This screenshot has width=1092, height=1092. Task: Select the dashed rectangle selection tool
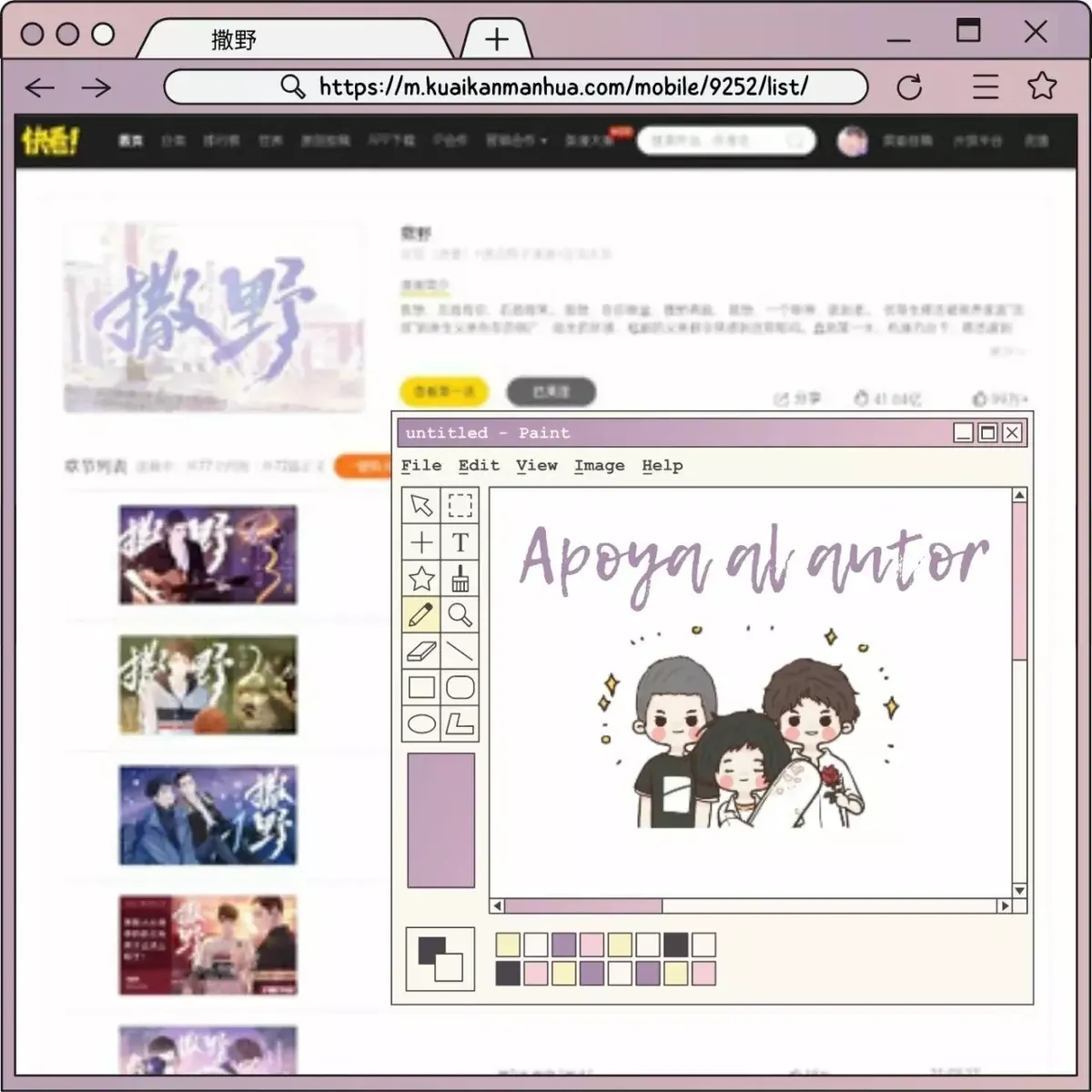(460, 505)
